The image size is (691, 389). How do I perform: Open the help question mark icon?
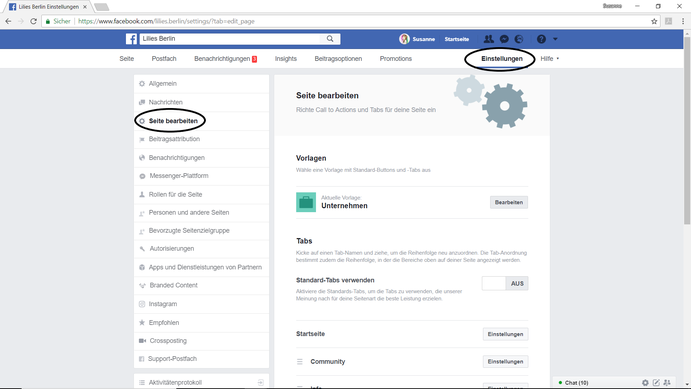(x=541, y=39)
